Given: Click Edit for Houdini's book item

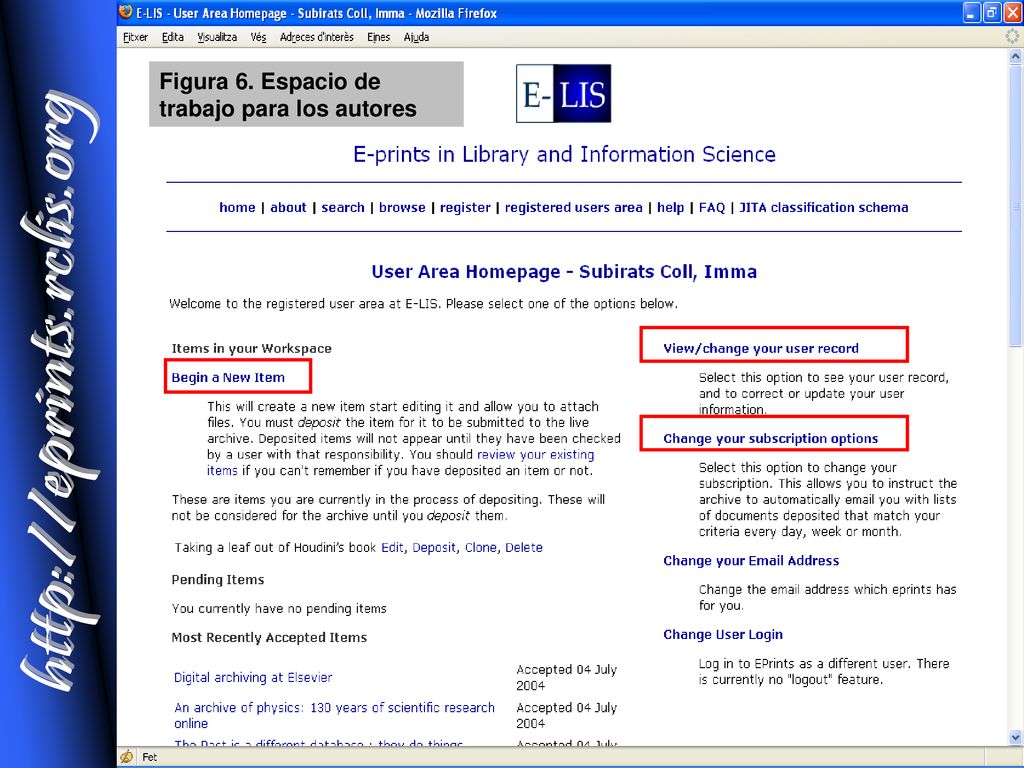Looking at the screenshot, I should point(392,547).
